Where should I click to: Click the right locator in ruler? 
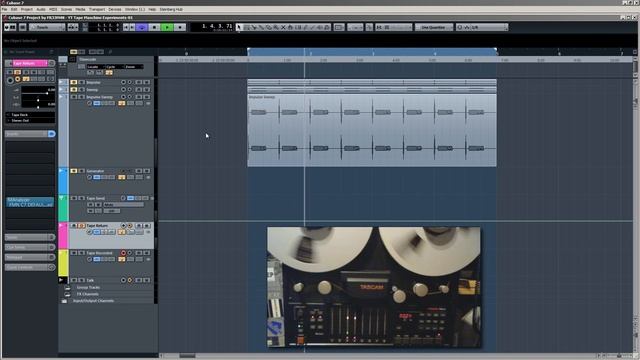pos(496,50)
